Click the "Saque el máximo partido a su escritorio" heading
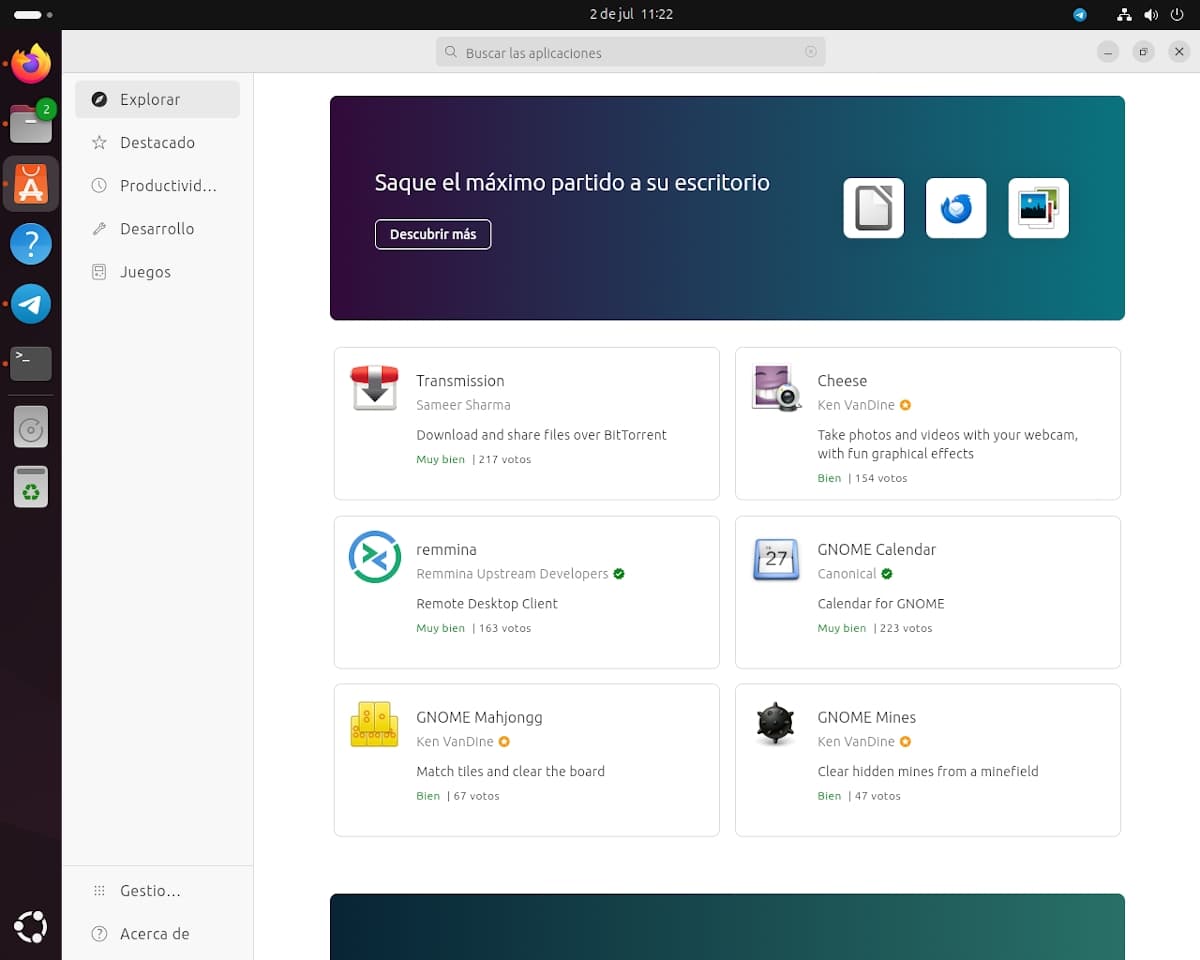 [x=572, y=183]
